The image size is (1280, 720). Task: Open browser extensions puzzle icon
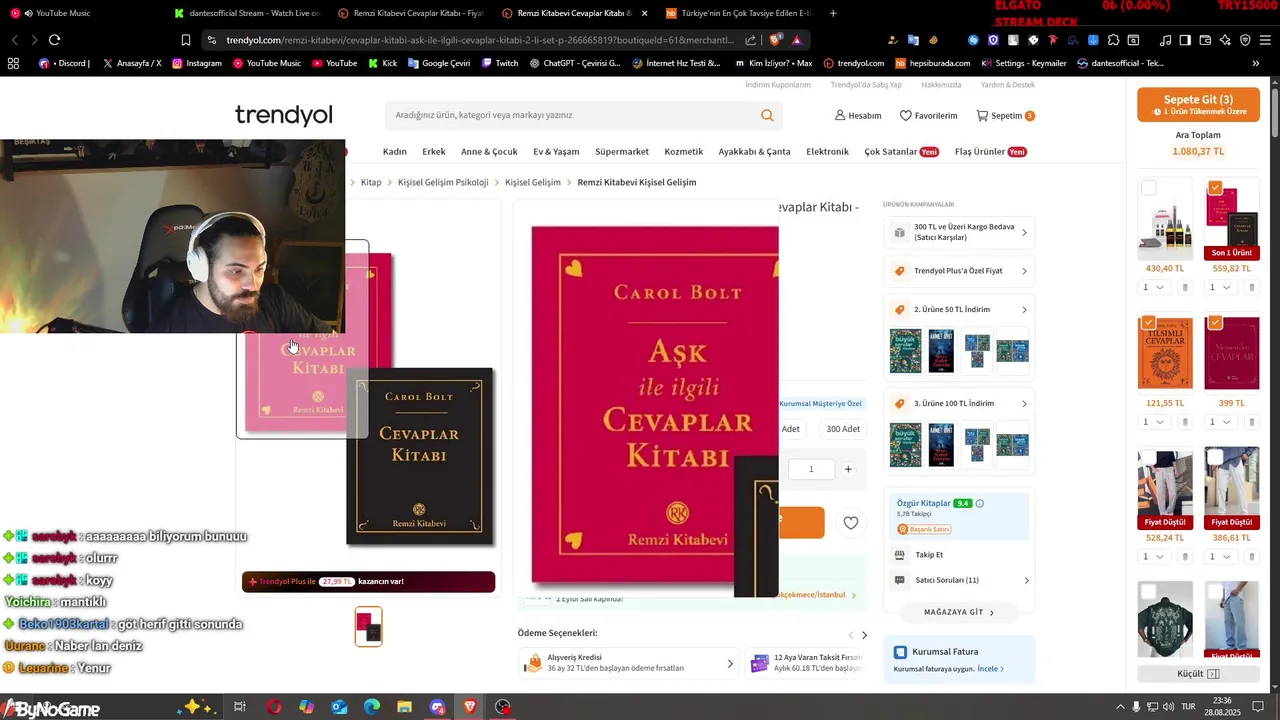(1113, 40)
